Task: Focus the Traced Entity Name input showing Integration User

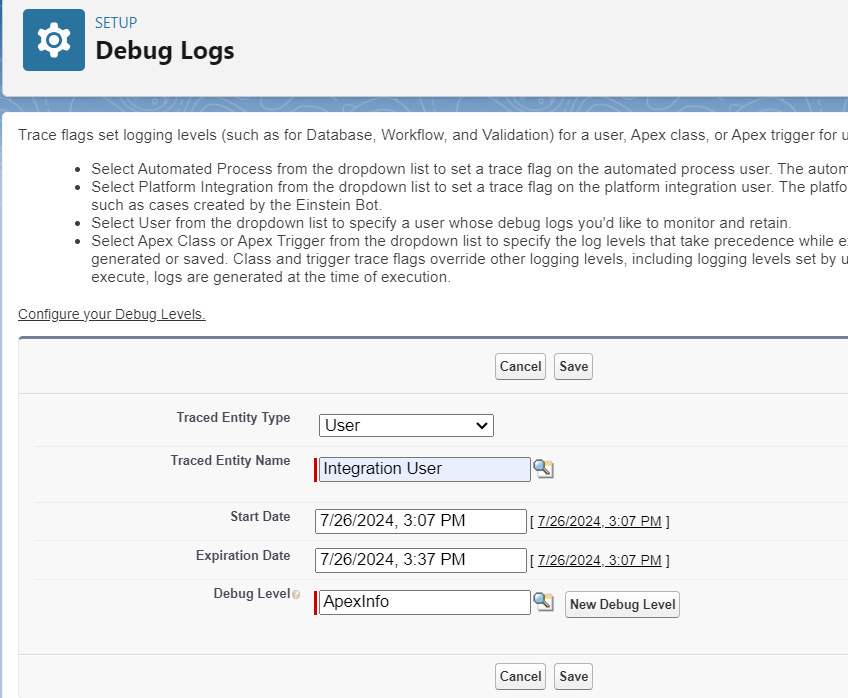Action: [423, 469]
